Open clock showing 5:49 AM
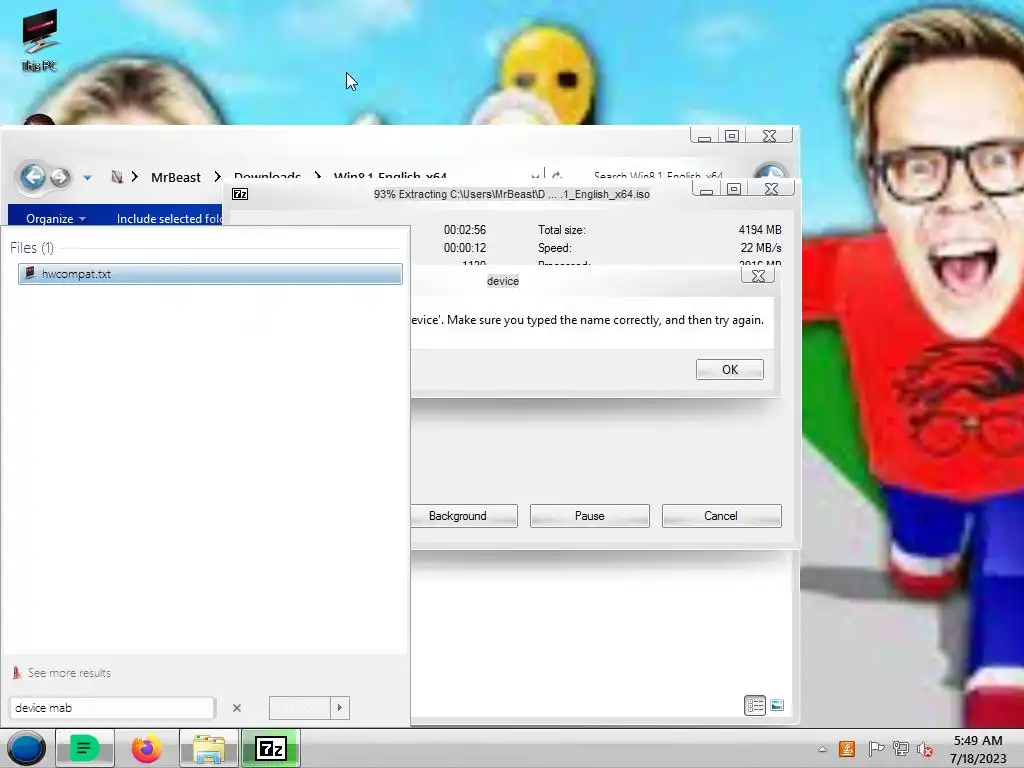1024x768 pixels. (978, 749)
